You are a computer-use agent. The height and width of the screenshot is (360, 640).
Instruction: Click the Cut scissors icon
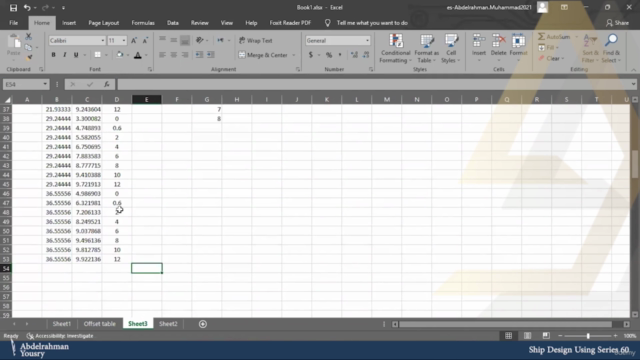[x=29, y=37]
